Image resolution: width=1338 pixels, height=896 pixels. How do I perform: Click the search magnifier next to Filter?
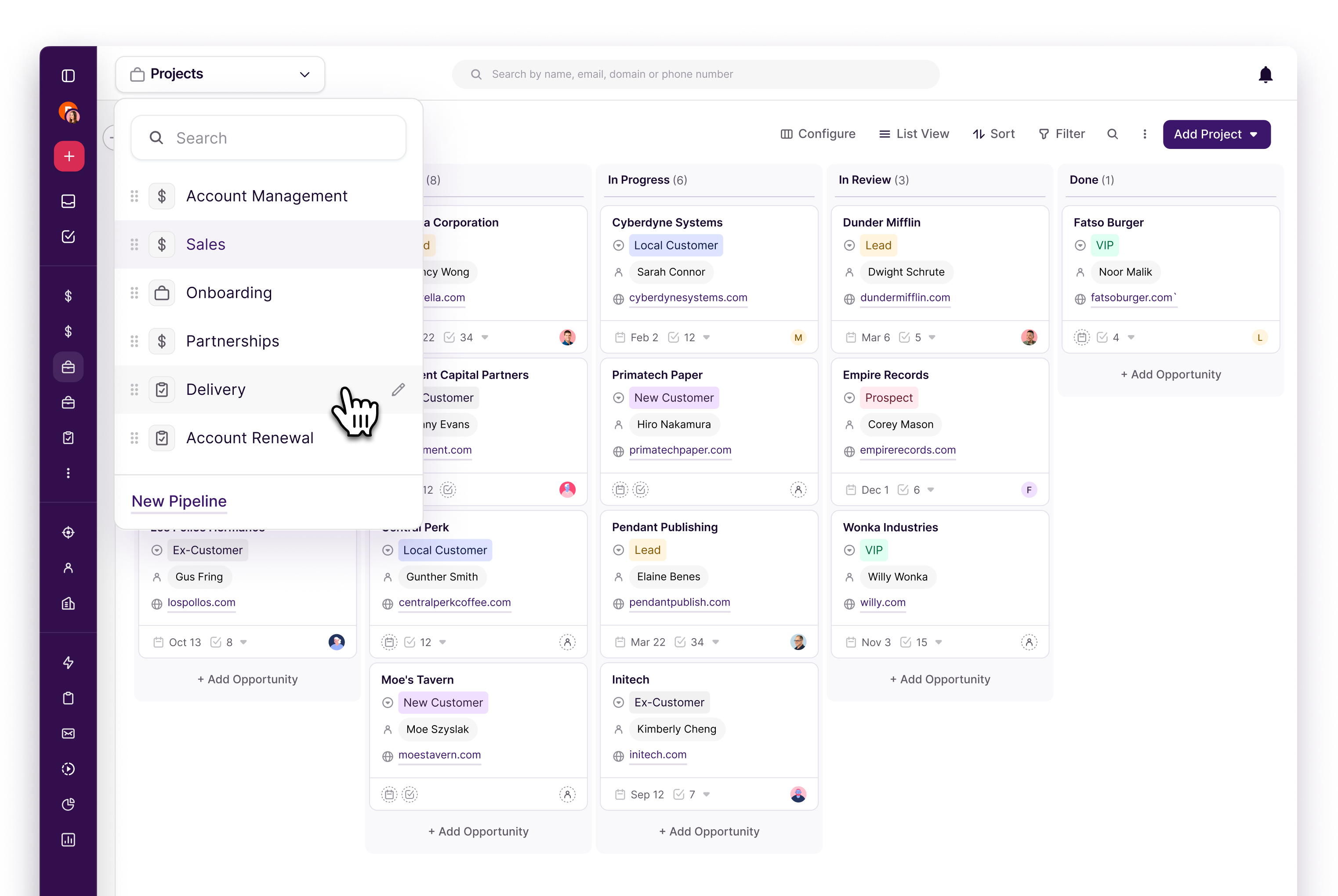[1112, 134]
